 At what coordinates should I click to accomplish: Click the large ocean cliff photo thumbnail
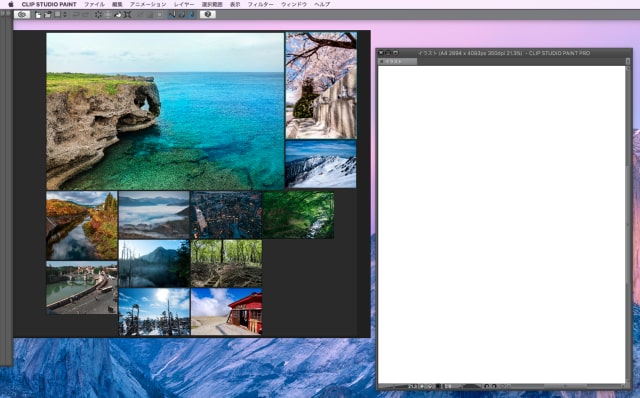tap(165, 111)
